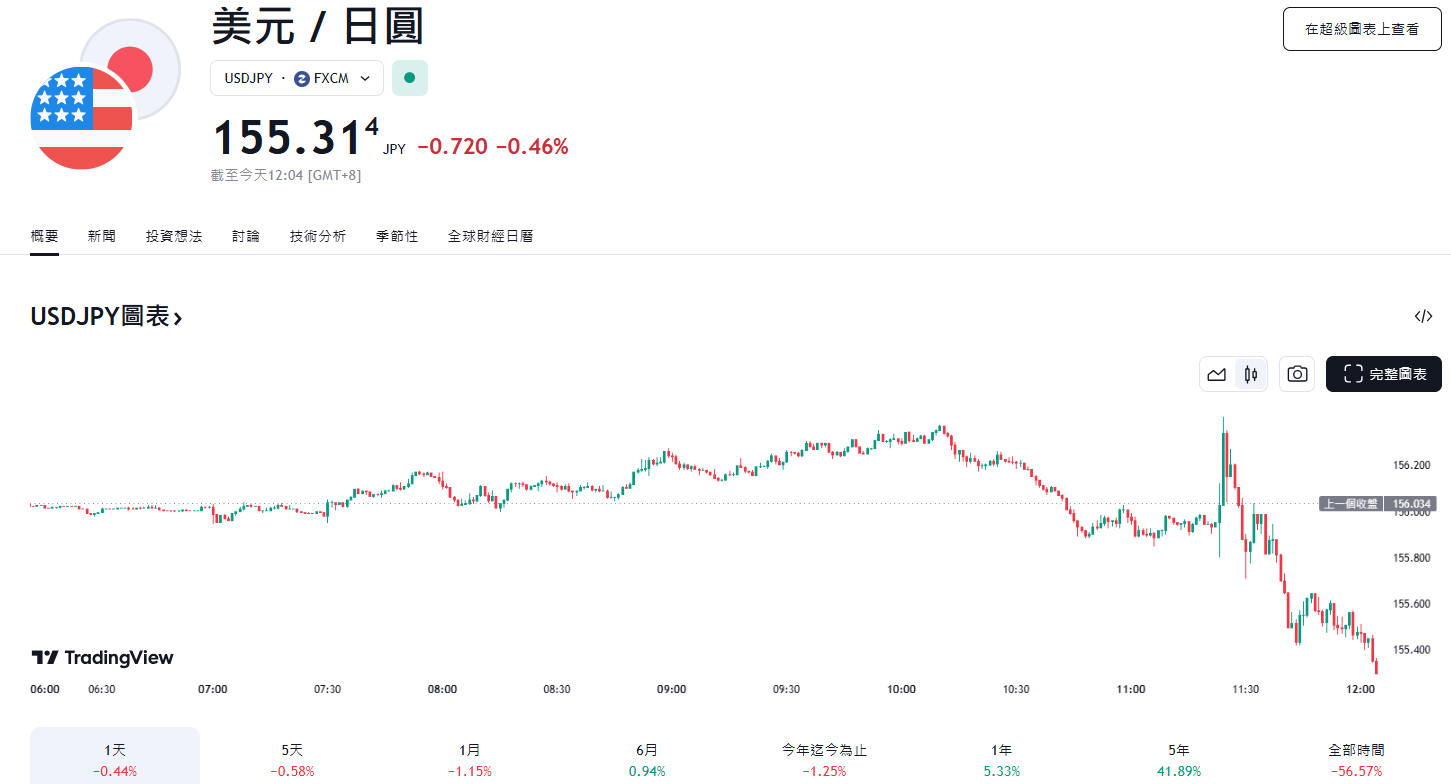Image resolution: width=1451 pixels, height=784 pixels.
Task: Click the USD/JPY flag logo
Action: pyautogui.click(x=105, y=94)
